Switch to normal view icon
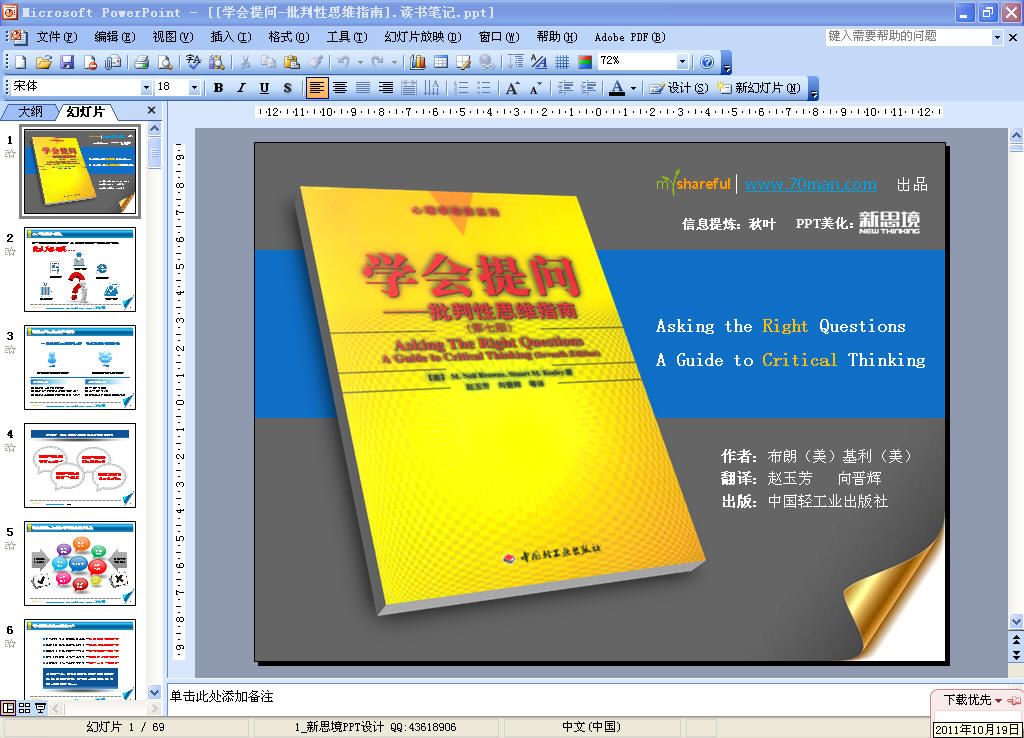The height and width of the screenshot is (738, 1024). coord(8,708)
